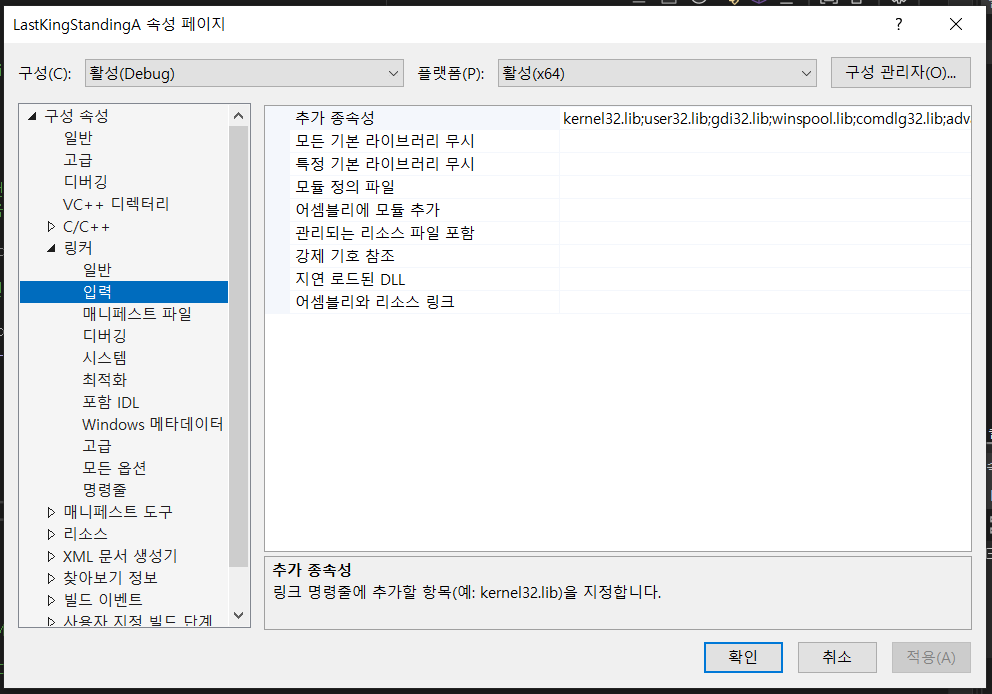Select 고급 under 링커
The image size is (992, 694).
tap(97, 446)
